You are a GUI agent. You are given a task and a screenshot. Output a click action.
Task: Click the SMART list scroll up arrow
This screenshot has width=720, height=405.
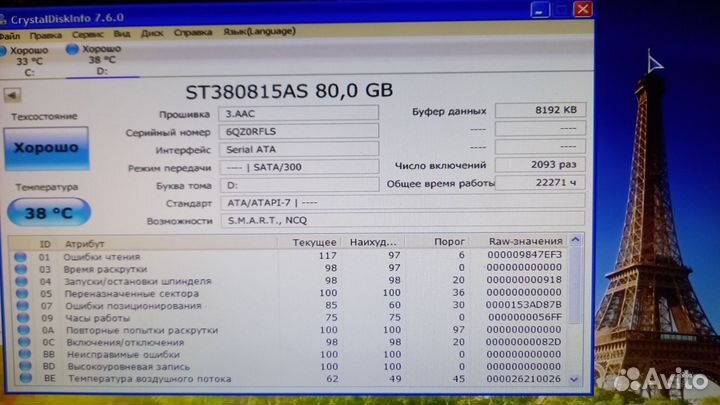(576, 240)
